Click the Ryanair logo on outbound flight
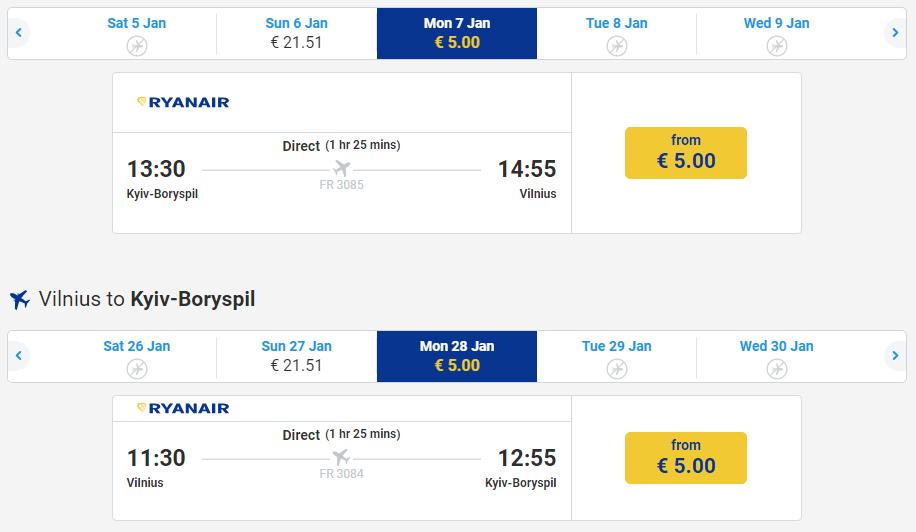916x532 pixels. click(183, 102)
